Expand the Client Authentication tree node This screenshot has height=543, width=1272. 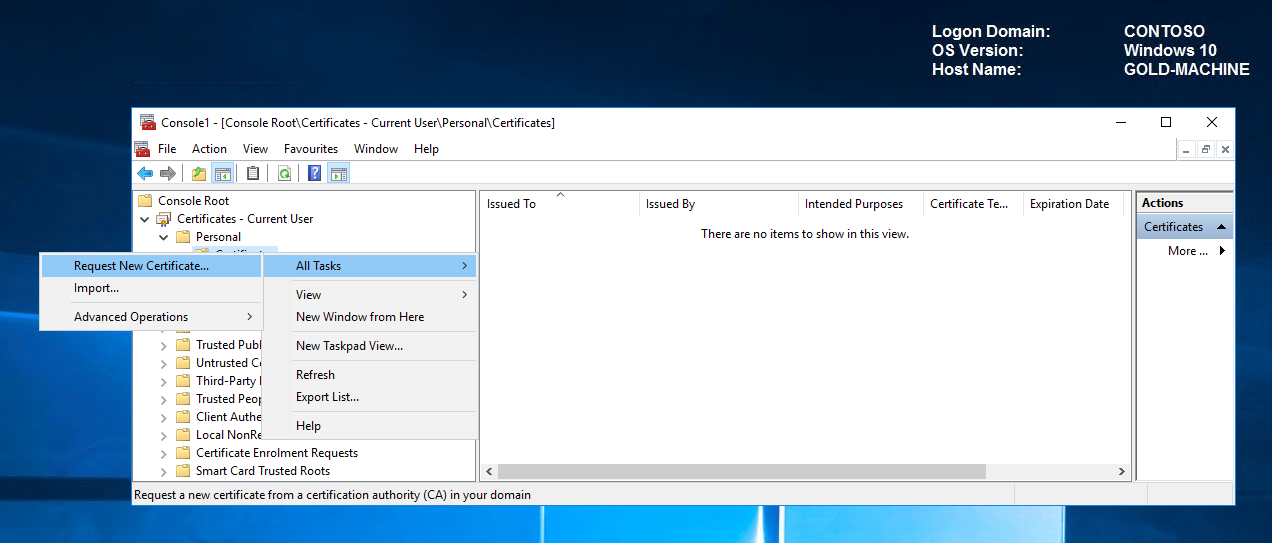164,416
